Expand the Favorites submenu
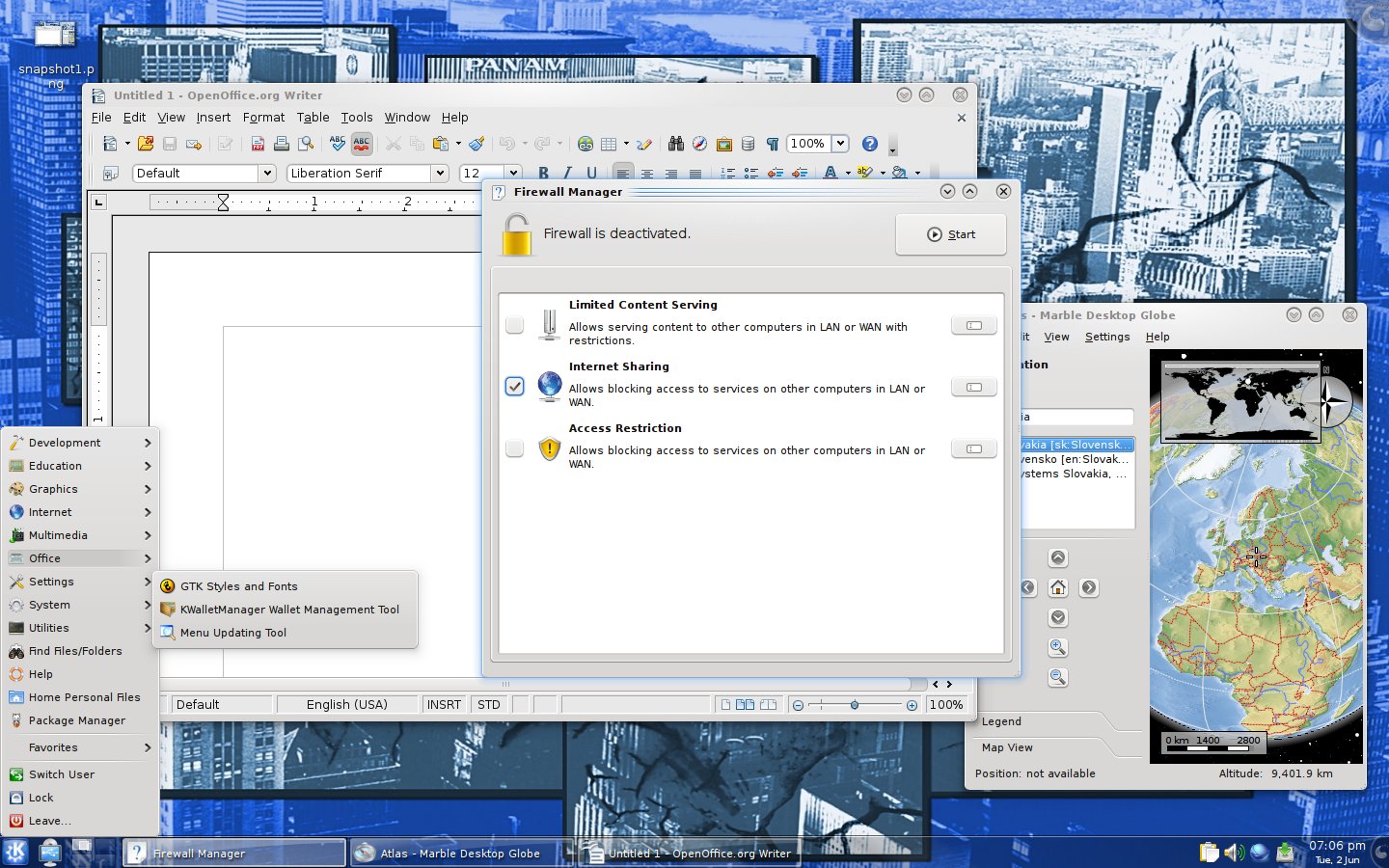 (80, 747)
